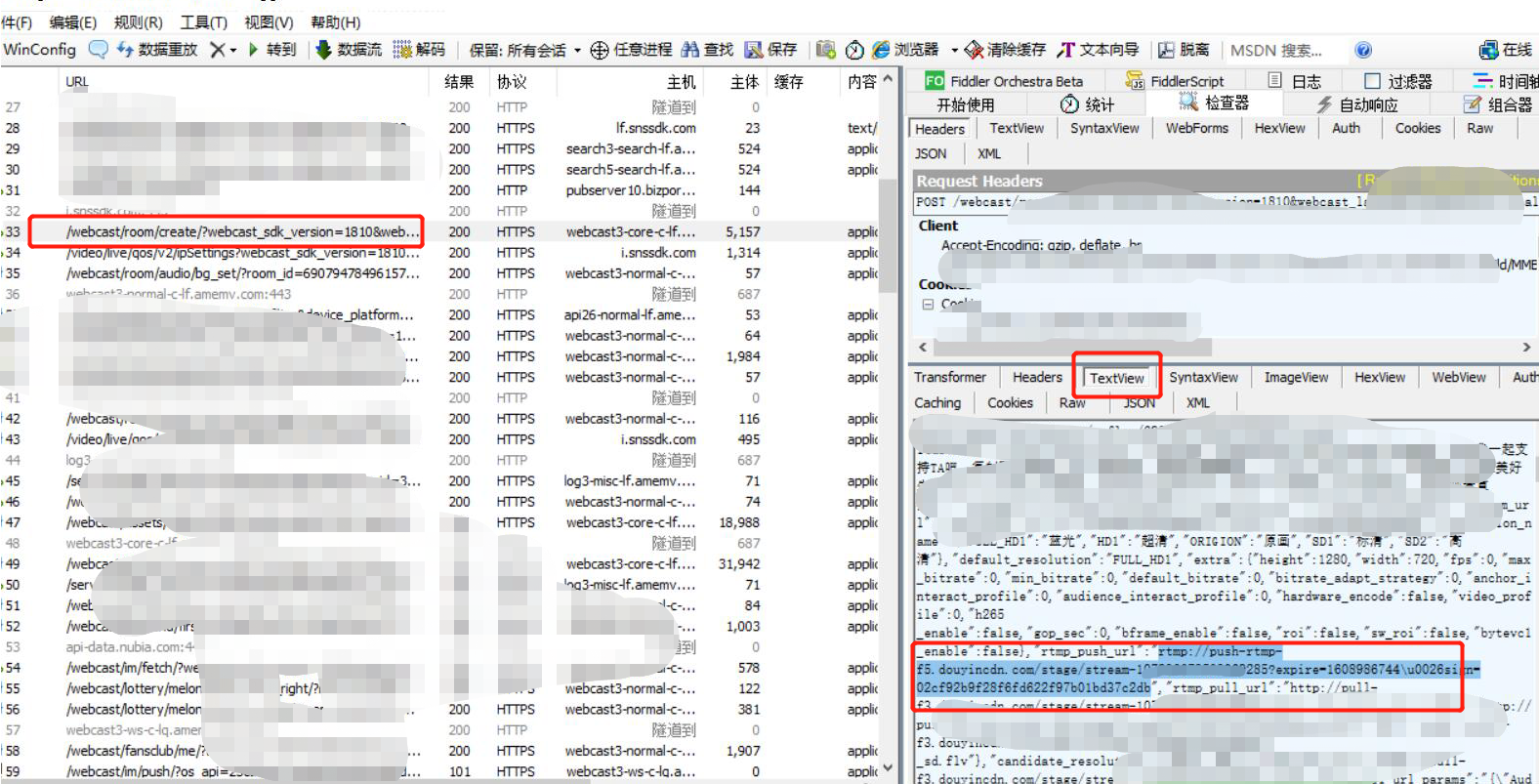Image resolution: width=1539 pixels, height=784 pixels.
Task: Open the 帮助(H) menu
Action: 335,21
